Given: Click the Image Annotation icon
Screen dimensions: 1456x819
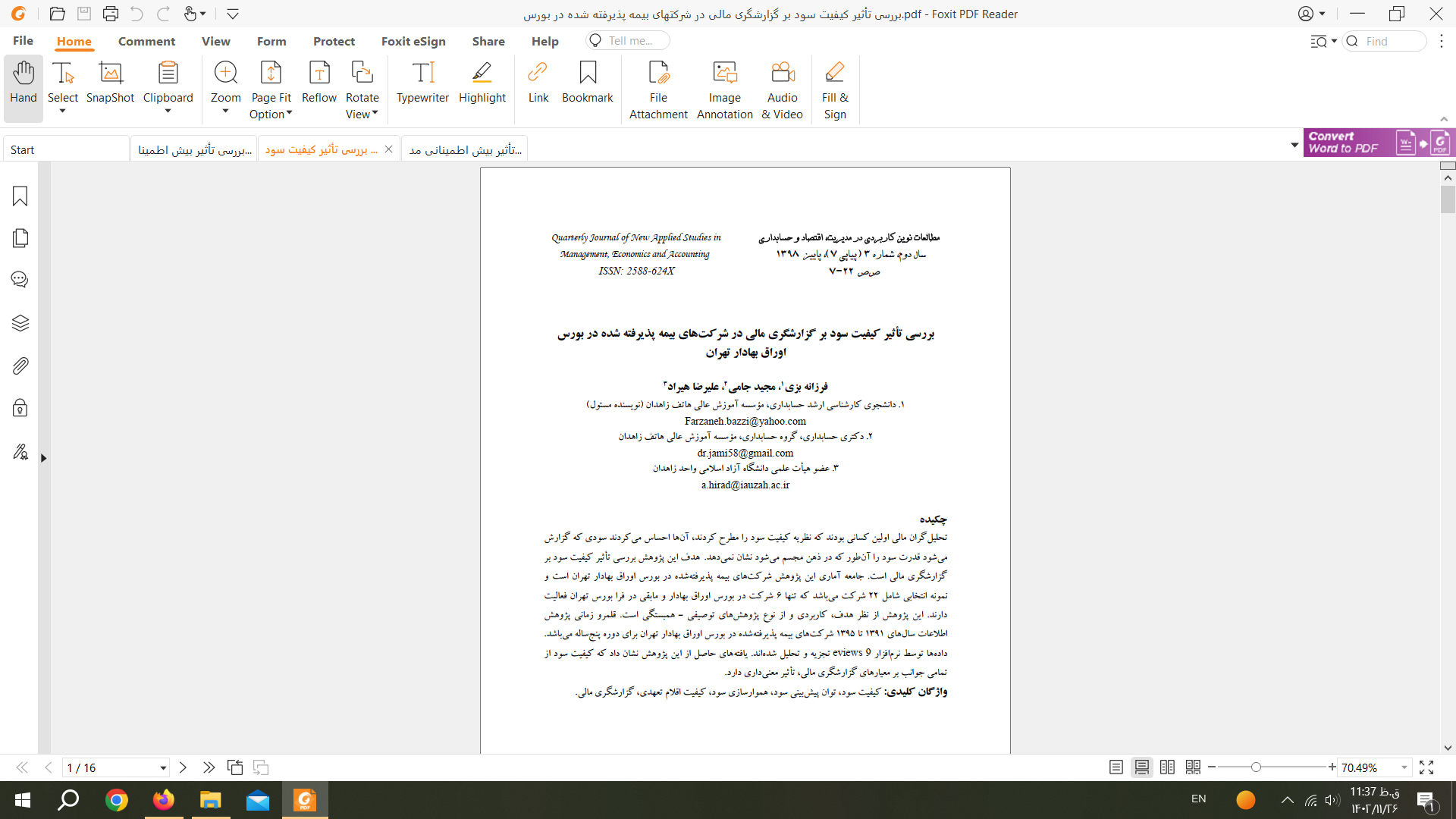Looking at the screenshot, I should click(724, 73).
